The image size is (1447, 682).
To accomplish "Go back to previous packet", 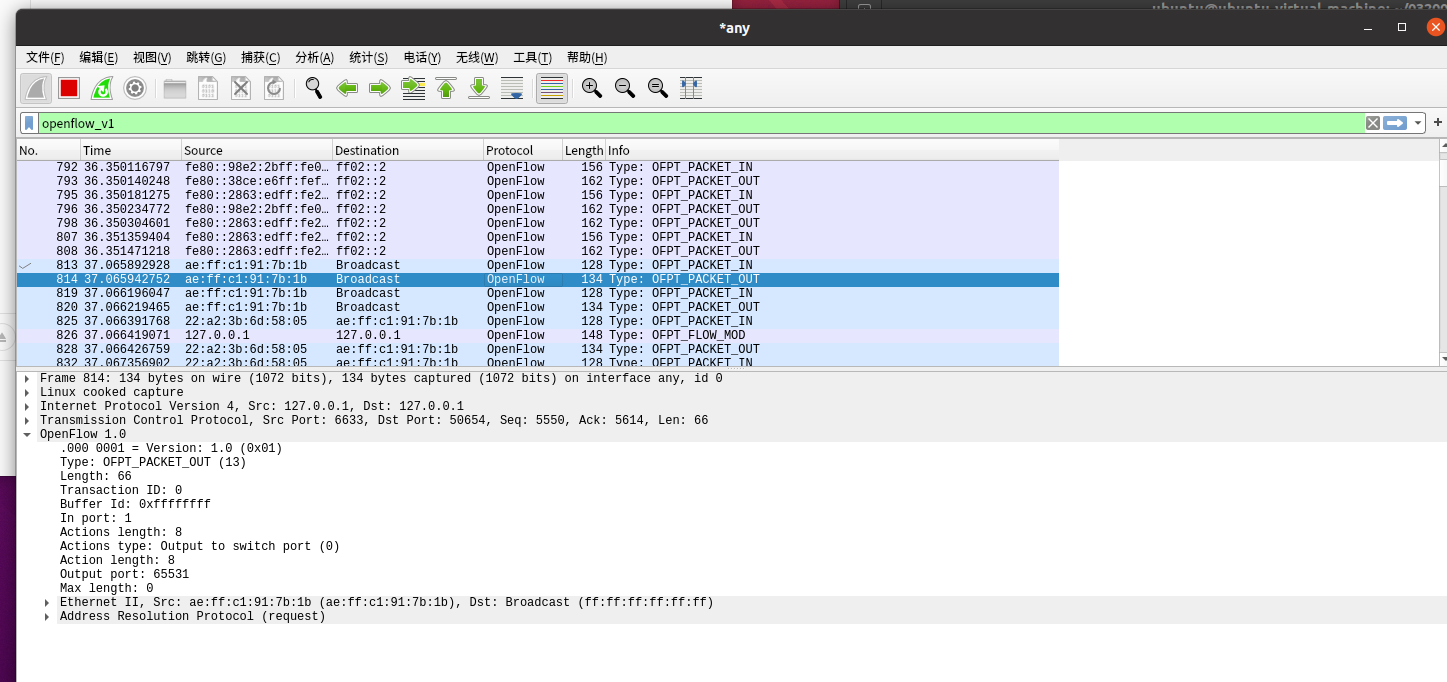I will 347,88.
